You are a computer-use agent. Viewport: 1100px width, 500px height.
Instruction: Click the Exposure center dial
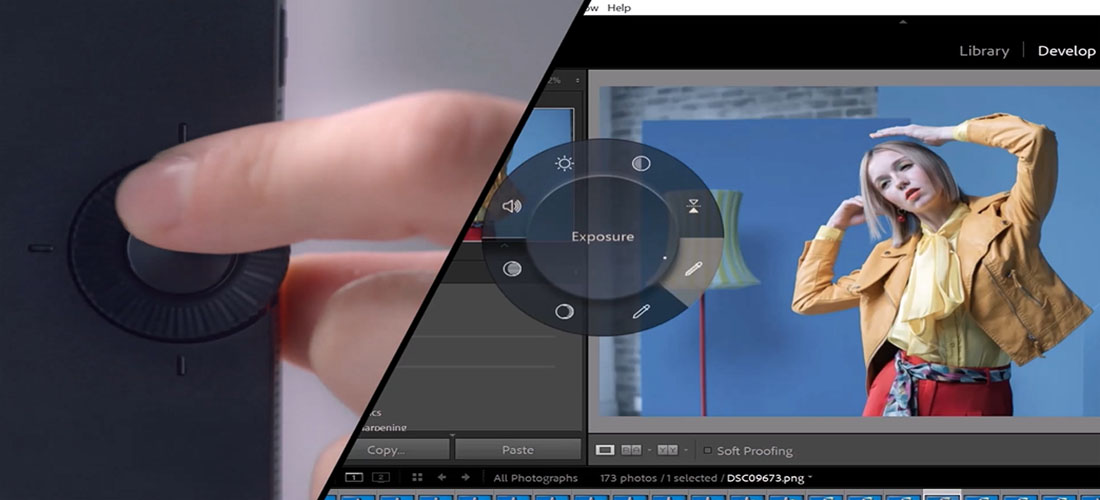pos(602,237)
